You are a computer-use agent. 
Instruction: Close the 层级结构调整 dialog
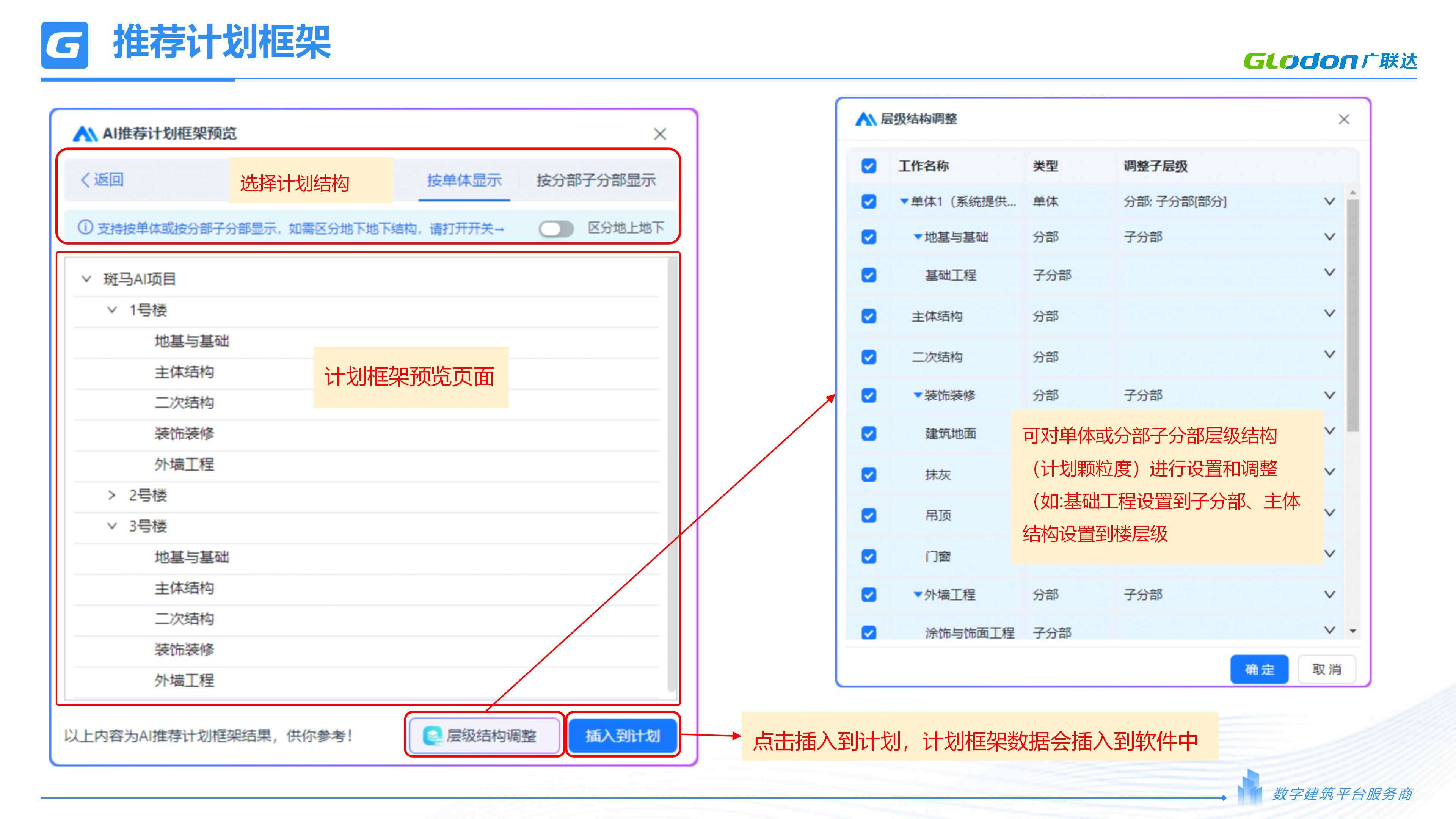pyautogui.click(x=1343, y=119)
